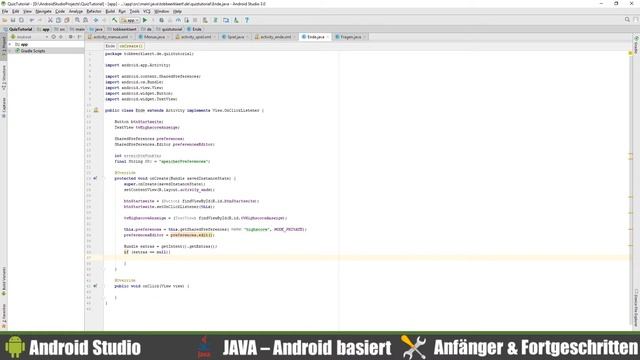Toggle the Captures tool window button
Image resolution: width=640 pixels, height=360 pixels.
click(x=4, y=107)
